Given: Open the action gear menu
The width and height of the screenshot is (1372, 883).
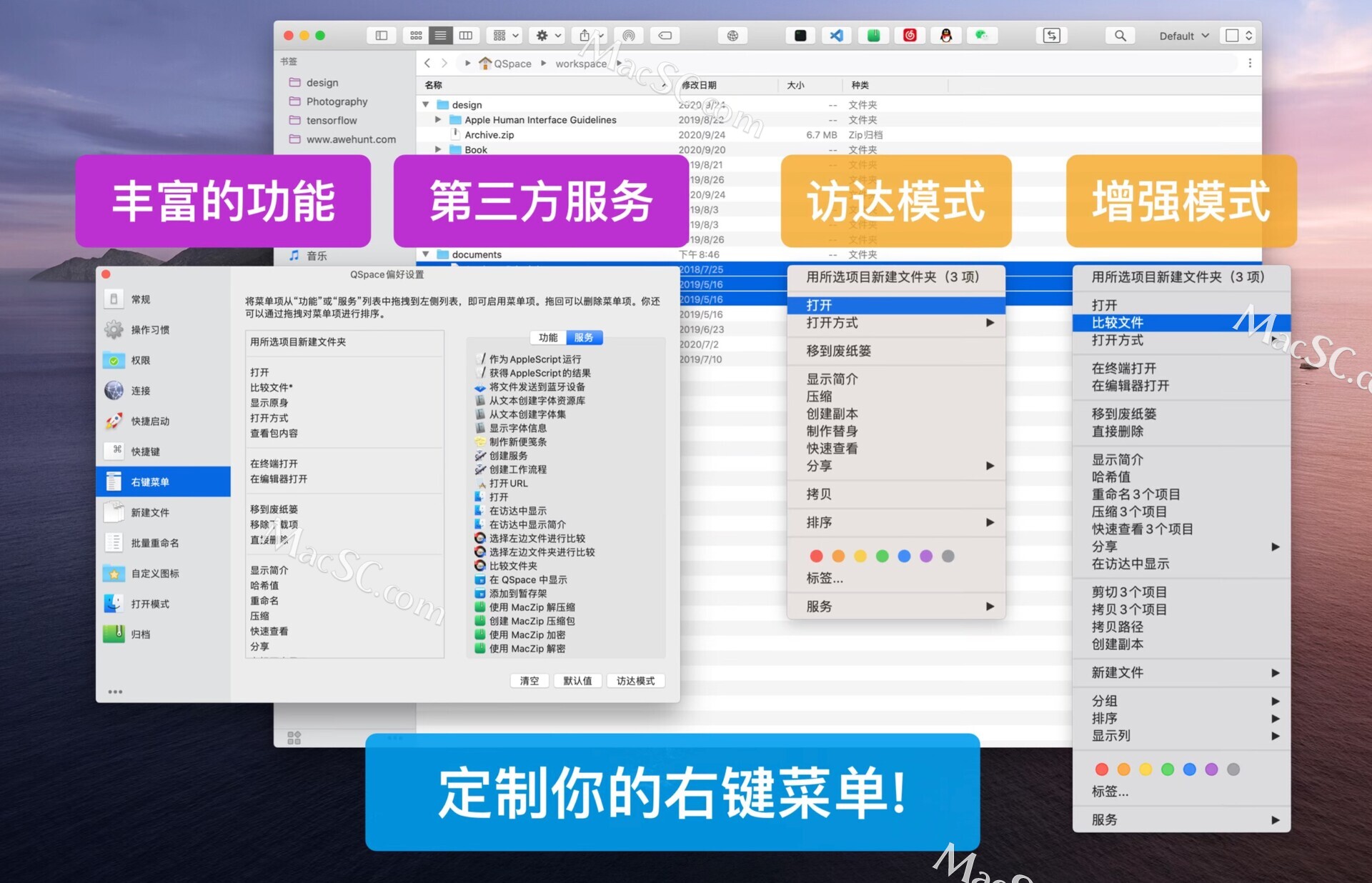Looking at the screenshot, I should tap(548, 36).
